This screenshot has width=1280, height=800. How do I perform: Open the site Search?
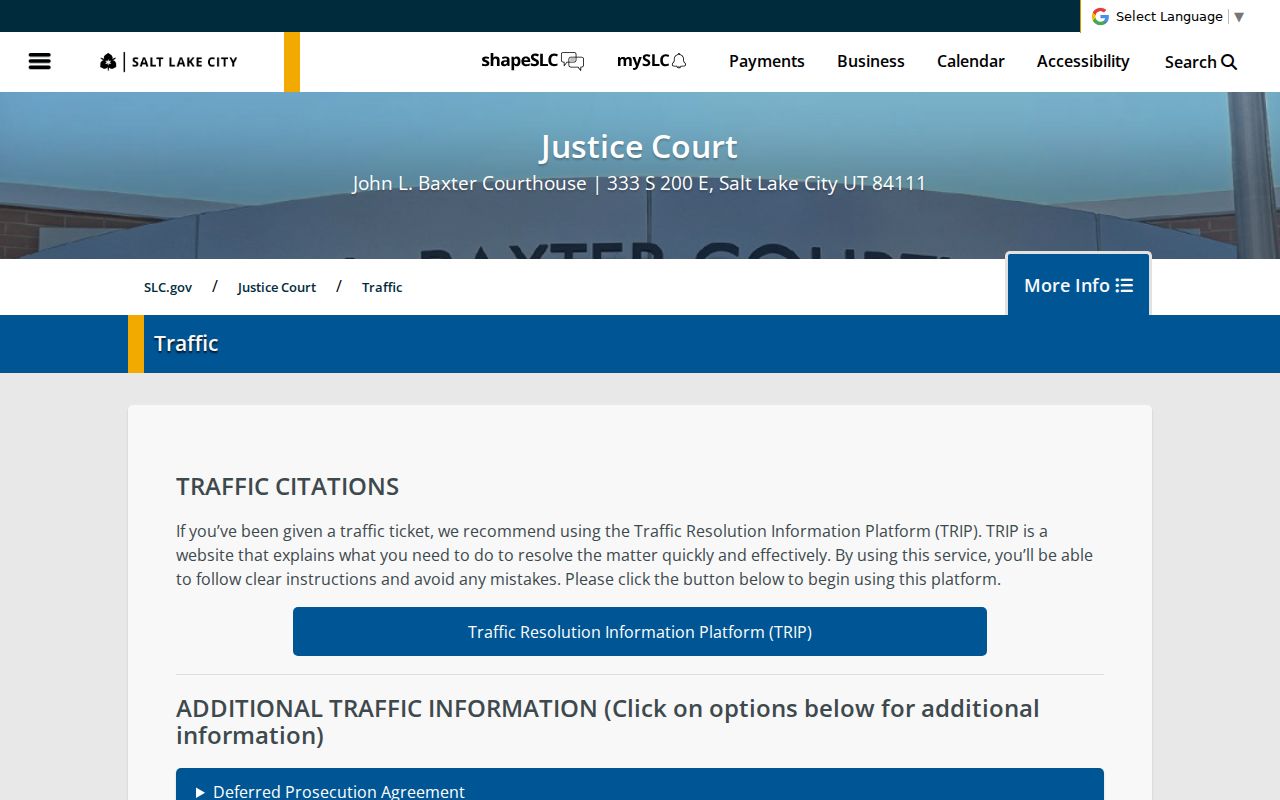1201,62
